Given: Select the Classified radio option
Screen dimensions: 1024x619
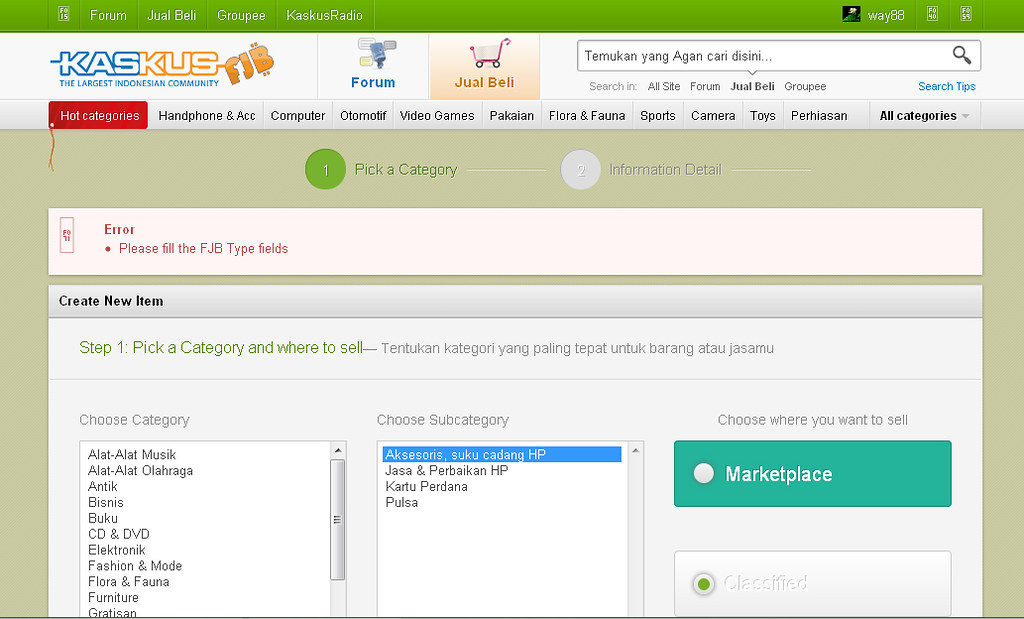Looking at the screenshot, I should tap(703, 583).
